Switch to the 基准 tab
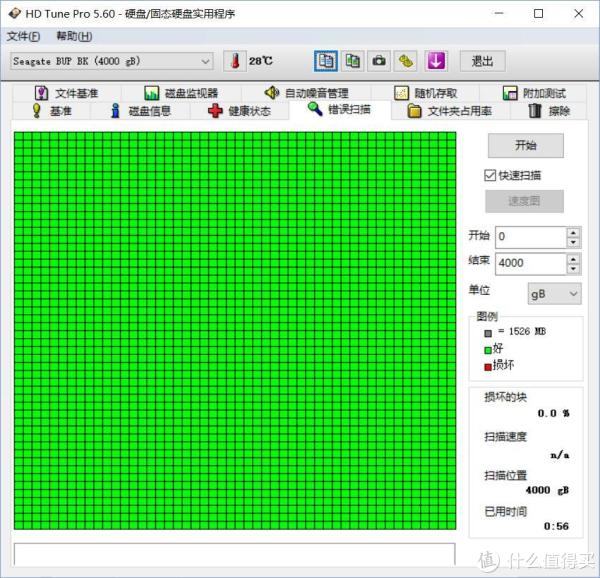Viewport: 600px width, 578px height. click(52, 111)
